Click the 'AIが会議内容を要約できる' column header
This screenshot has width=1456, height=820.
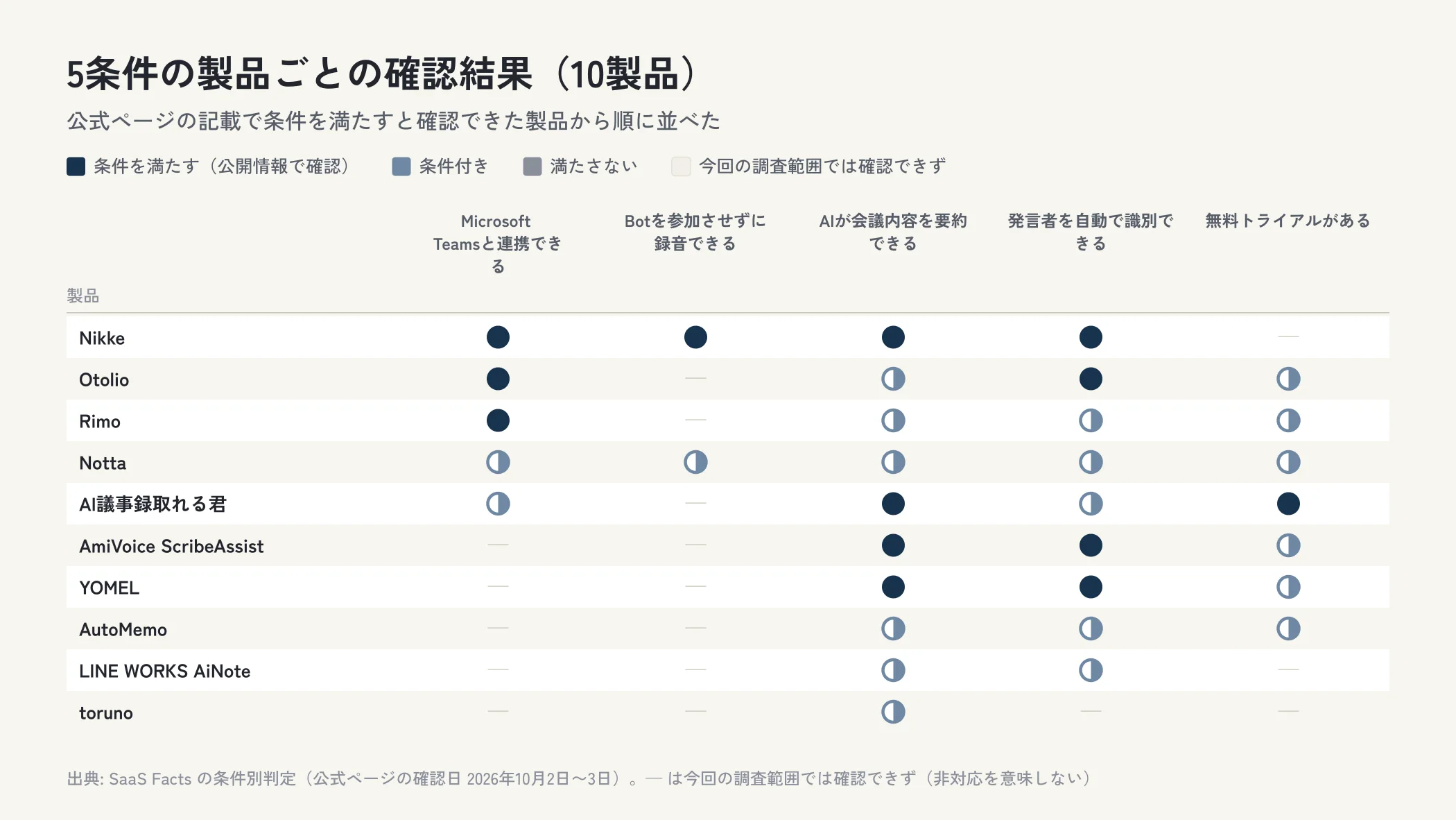[893, 232]
